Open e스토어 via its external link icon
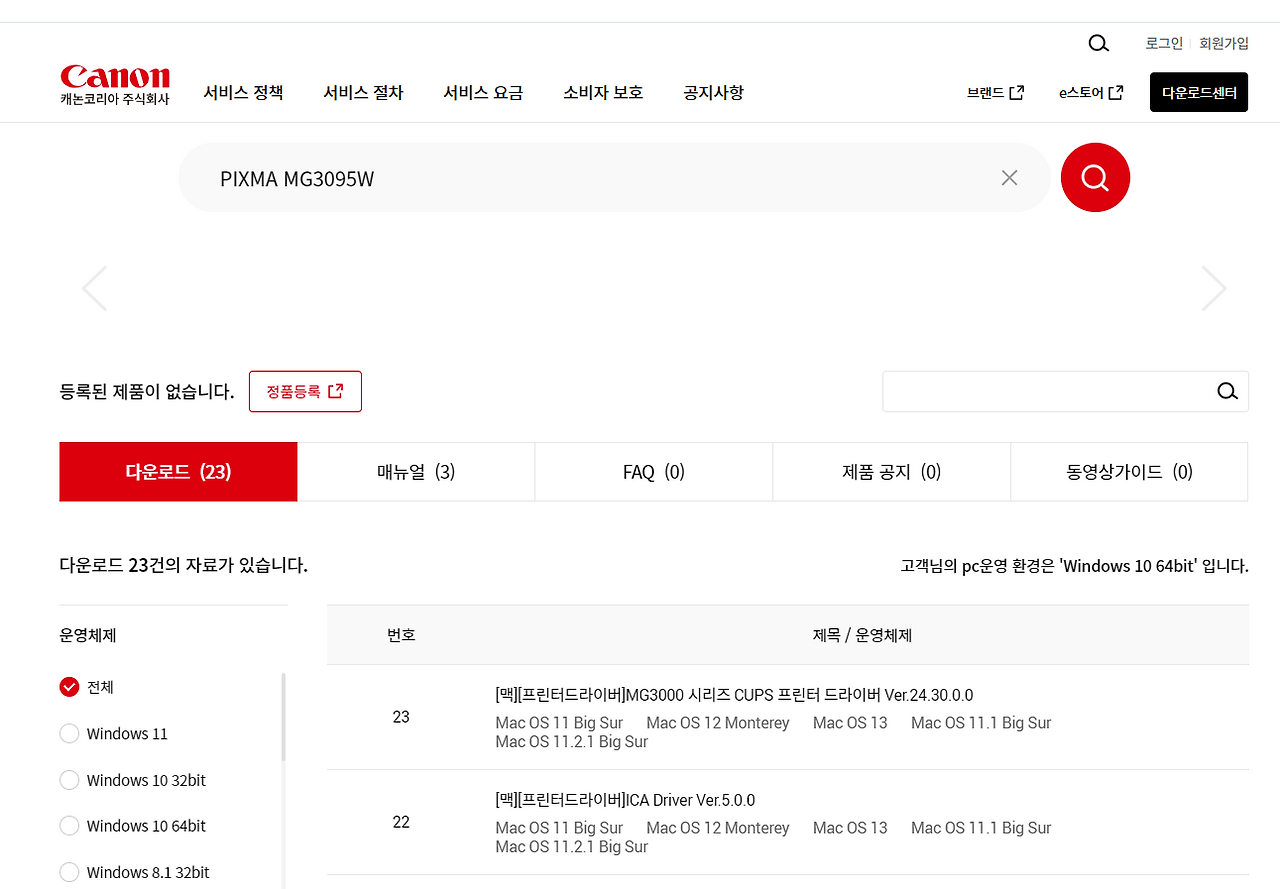Viewport: 1280px width, 889px height. pos(1116,91)
